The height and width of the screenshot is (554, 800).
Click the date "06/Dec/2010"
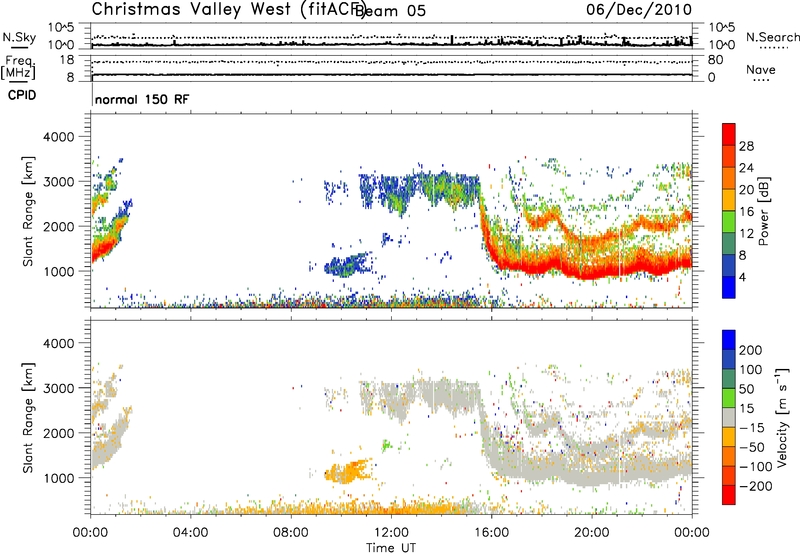[639, 9]
